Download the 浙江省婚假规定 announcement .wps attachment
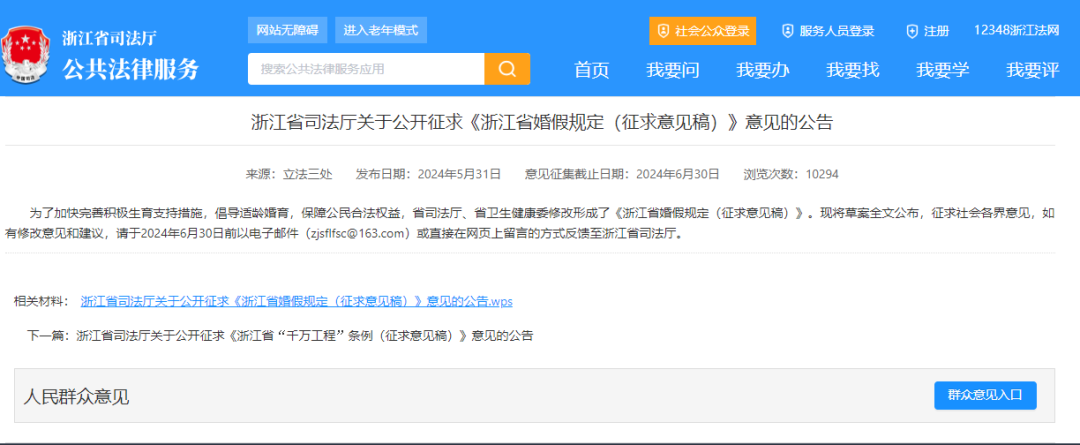Viewport: 1080px width, 445px height. point(296,301)
